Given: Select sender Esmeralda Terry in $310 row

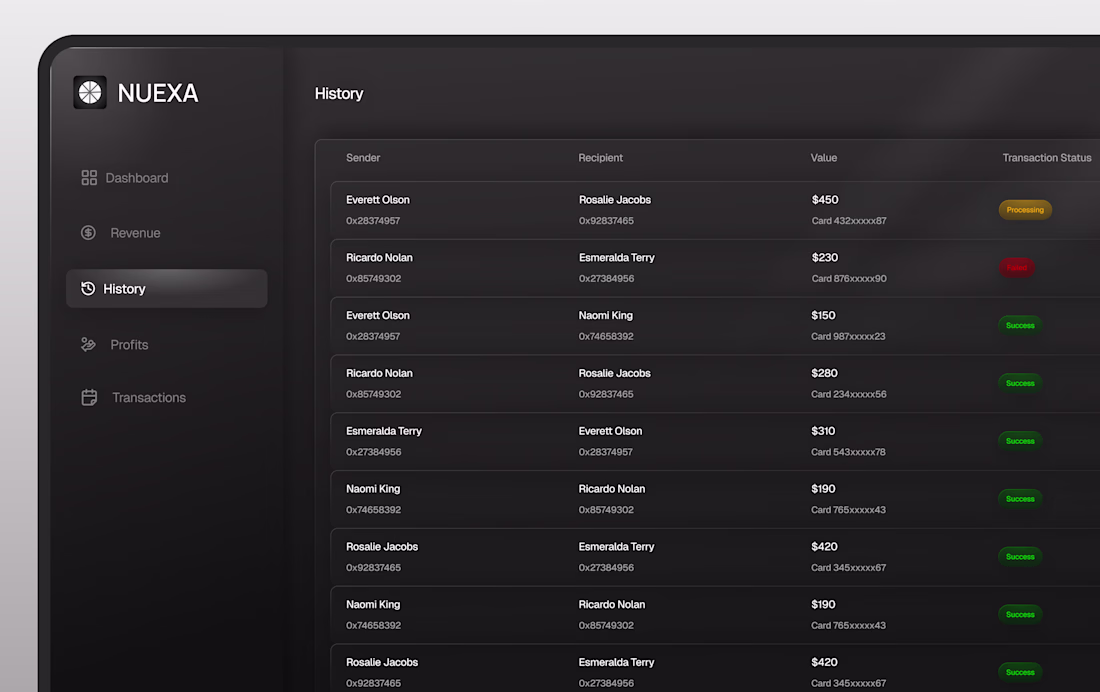Looking at the screenshot, I should coord(384,431).
